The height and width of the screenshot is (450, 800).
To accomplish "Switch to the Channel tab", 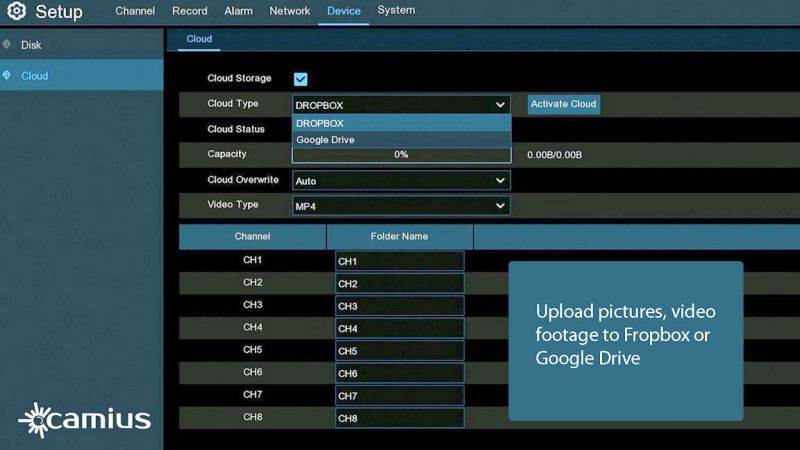I will point(135,11).
